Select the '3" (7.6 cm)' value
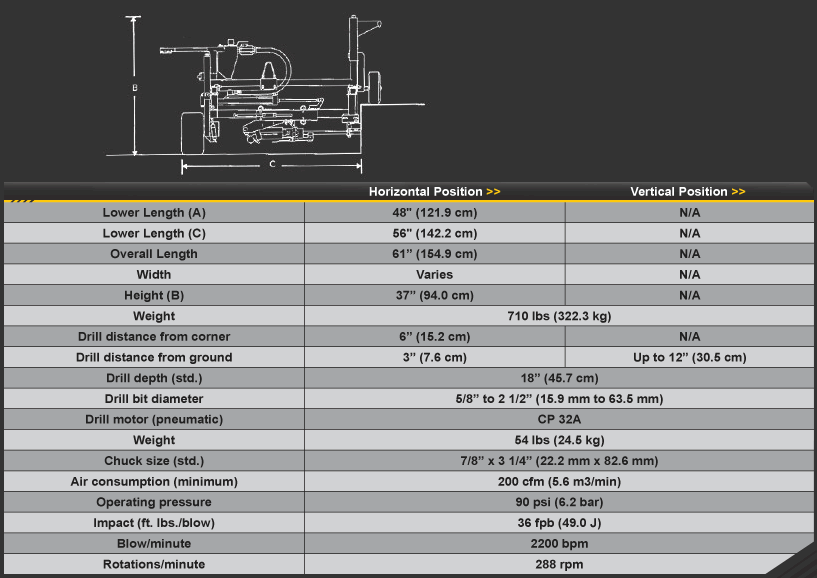817x578 pixels. [435, 358]
